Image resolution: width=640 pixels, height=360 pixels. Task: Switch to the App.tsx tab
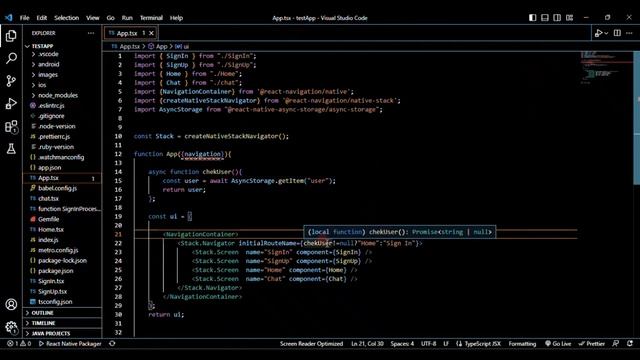127,33
